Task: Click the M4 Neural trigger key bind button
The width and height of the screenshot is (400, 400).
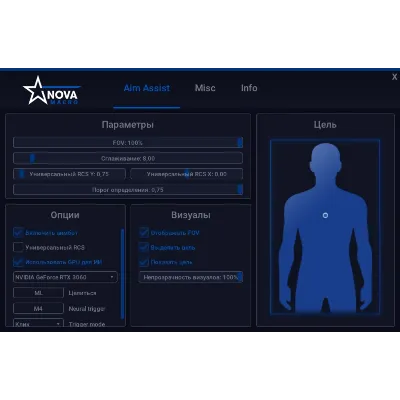Action: [x=38, y=309]
